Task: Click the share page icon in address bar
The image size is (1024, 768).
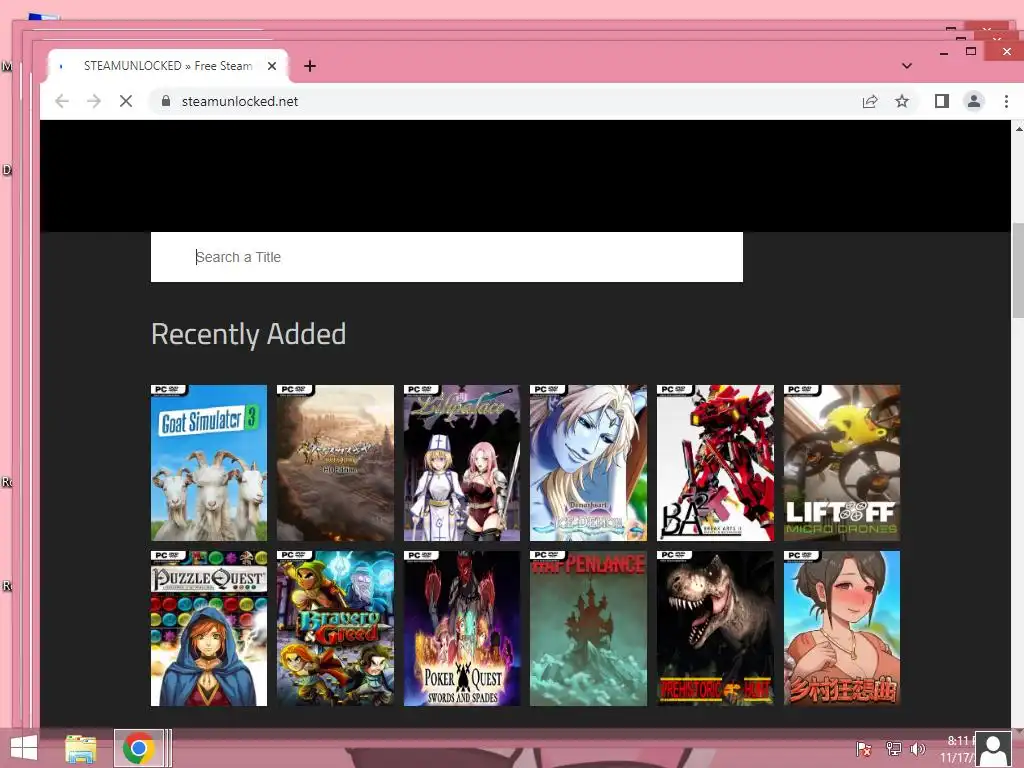Action: pyautogui.click(x=870, y=101)
